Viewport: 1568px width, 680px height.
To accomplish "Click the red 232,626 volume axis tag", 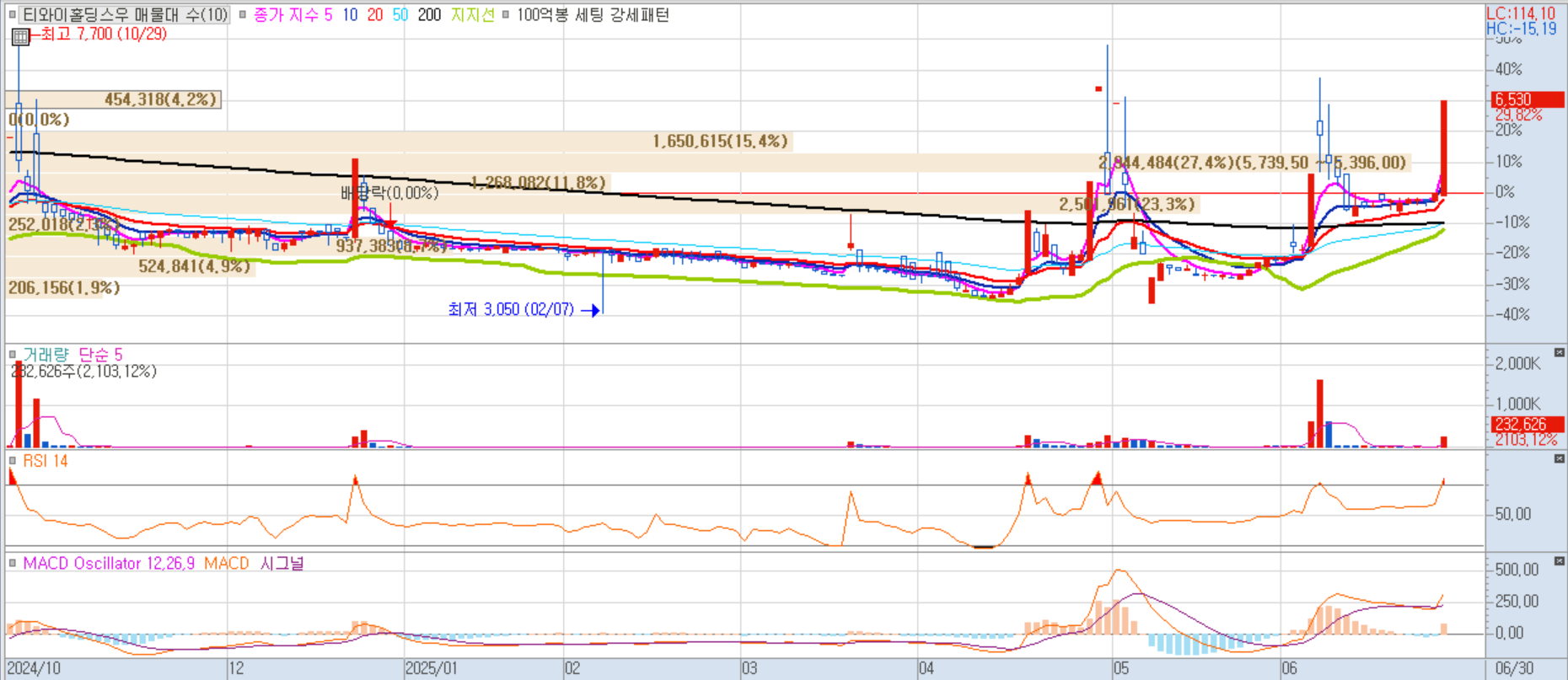I will tap(1528, 424).
